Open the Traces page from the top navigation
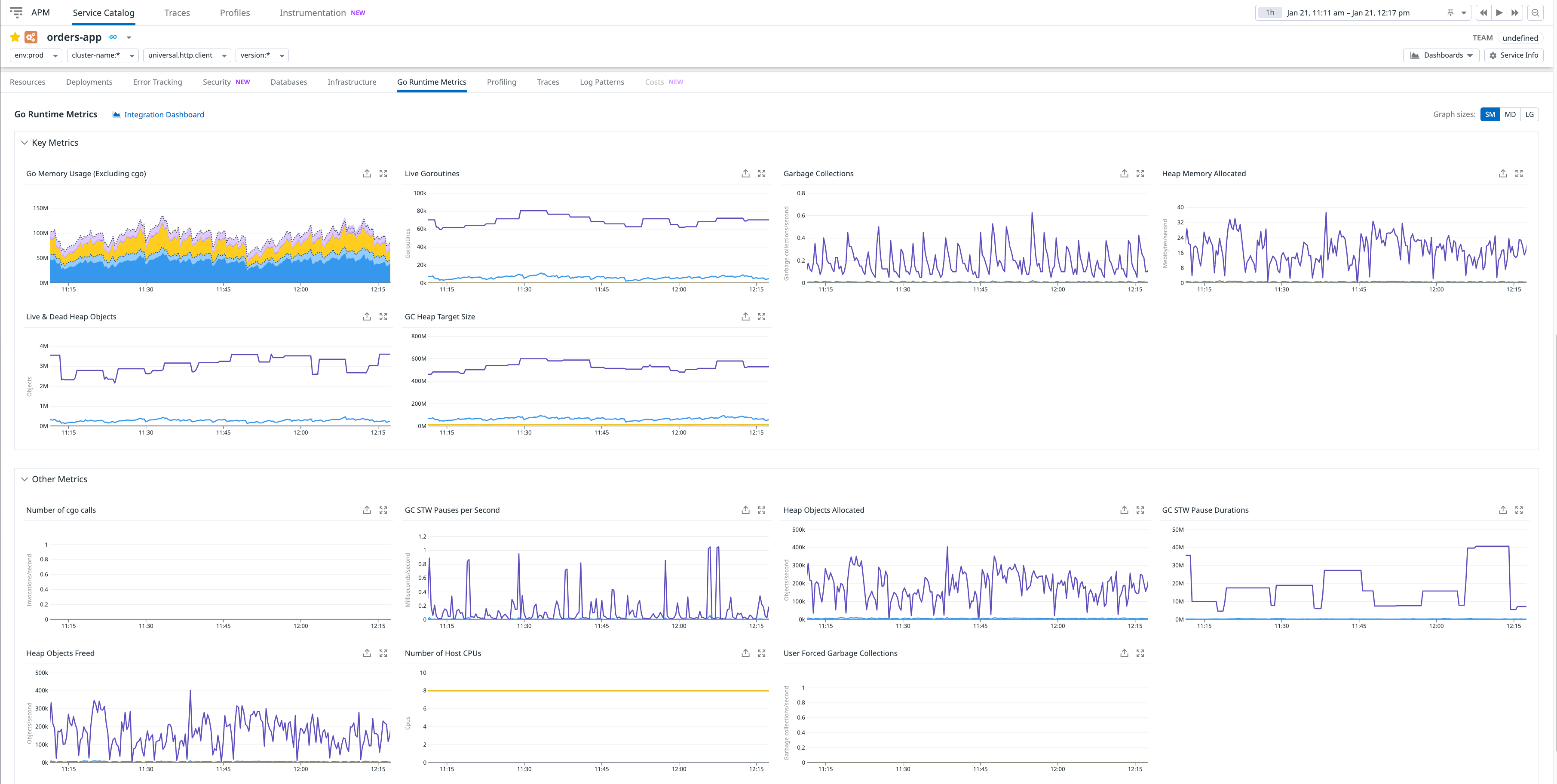The height and width of the screenshot is (784, 1557). [177, 12]
